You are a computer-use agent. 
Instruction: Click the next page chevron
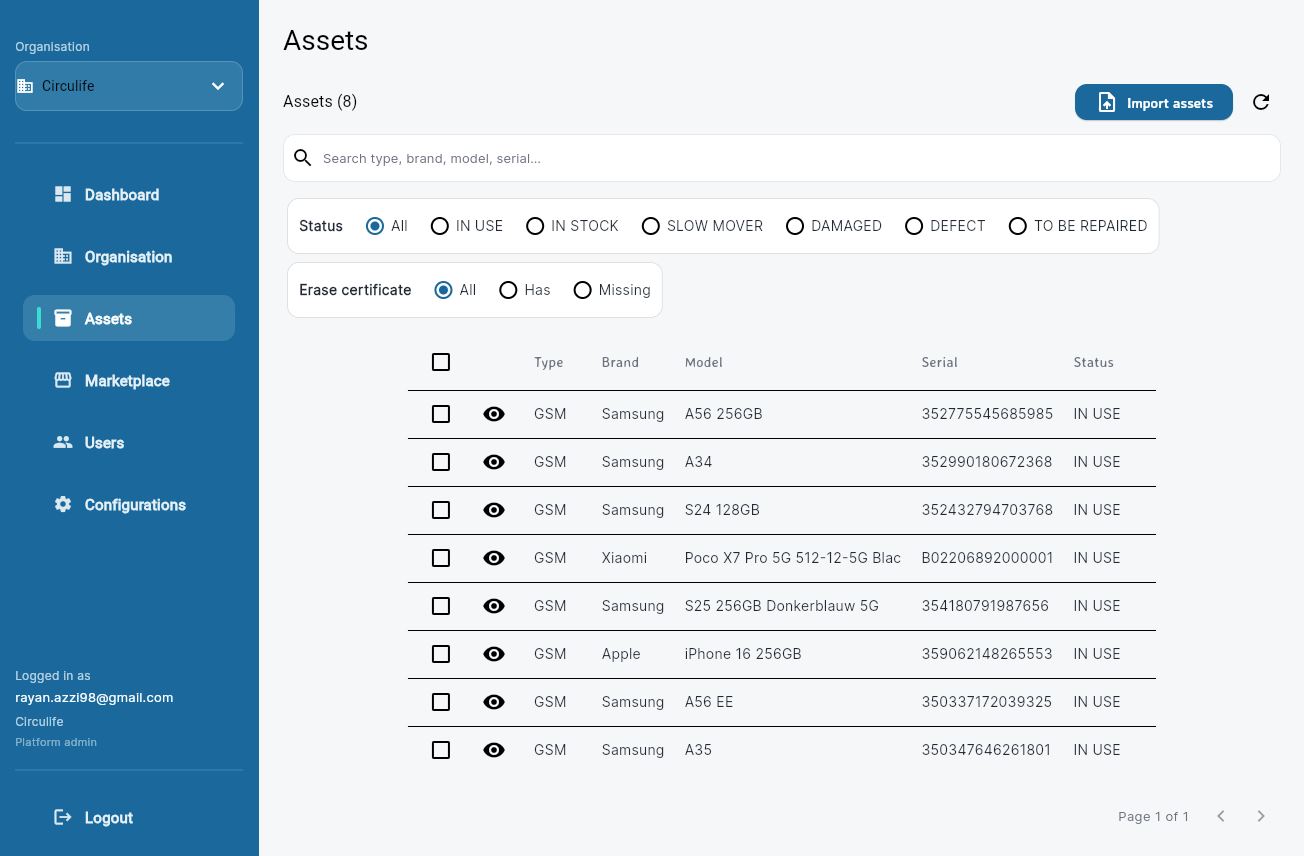(1261, 816)
